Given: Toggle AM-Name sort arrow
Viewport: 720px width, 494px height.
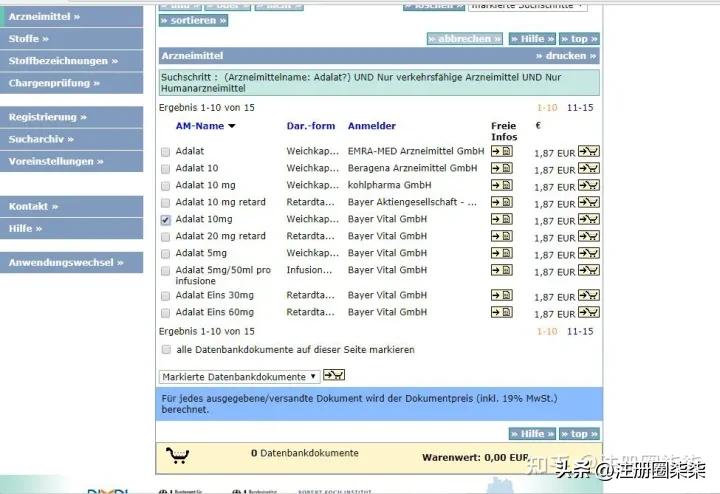Looking at the screenshot, I should [232, 126].
